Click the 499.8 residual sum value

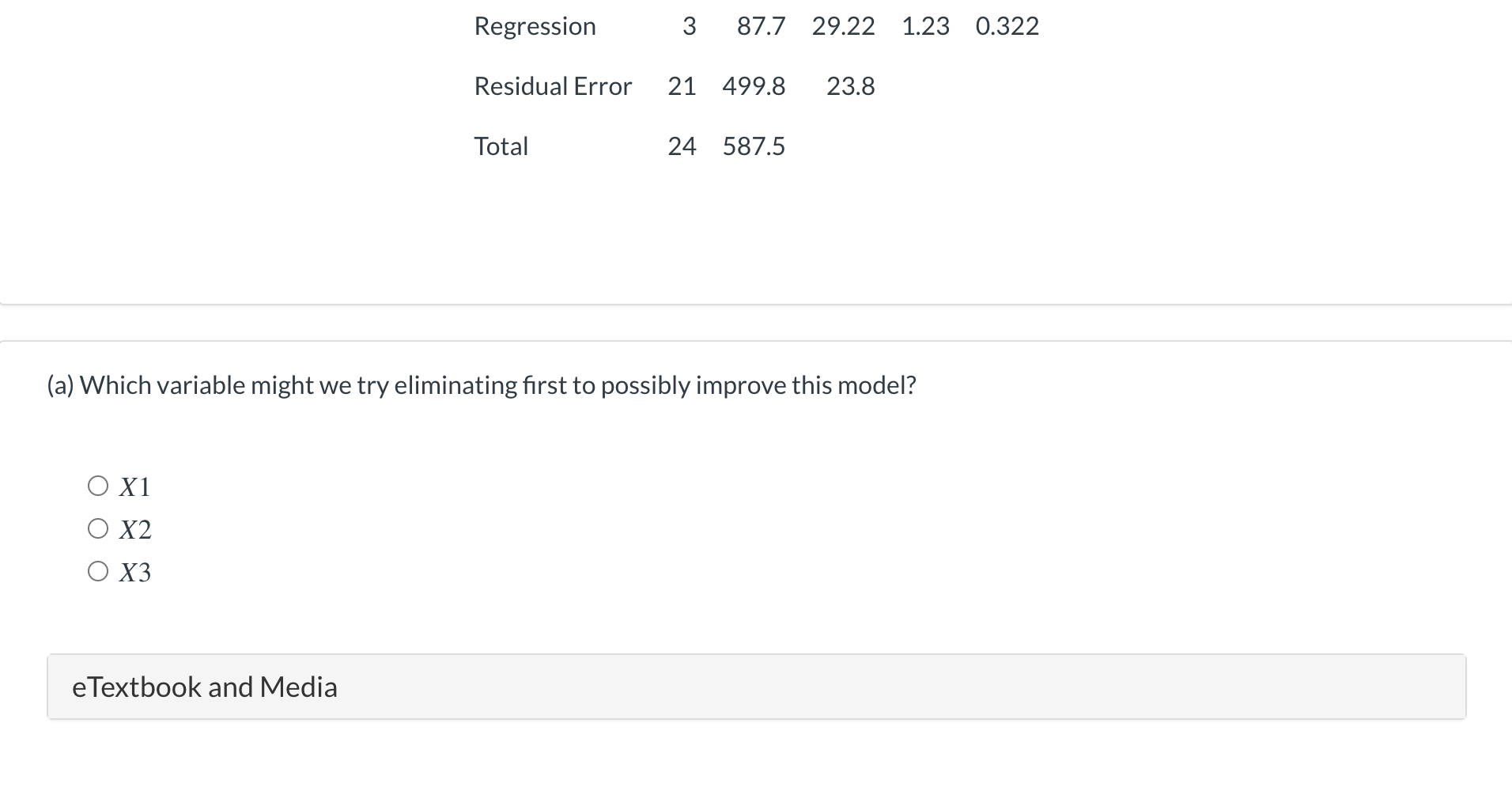(x=754, y=85)
